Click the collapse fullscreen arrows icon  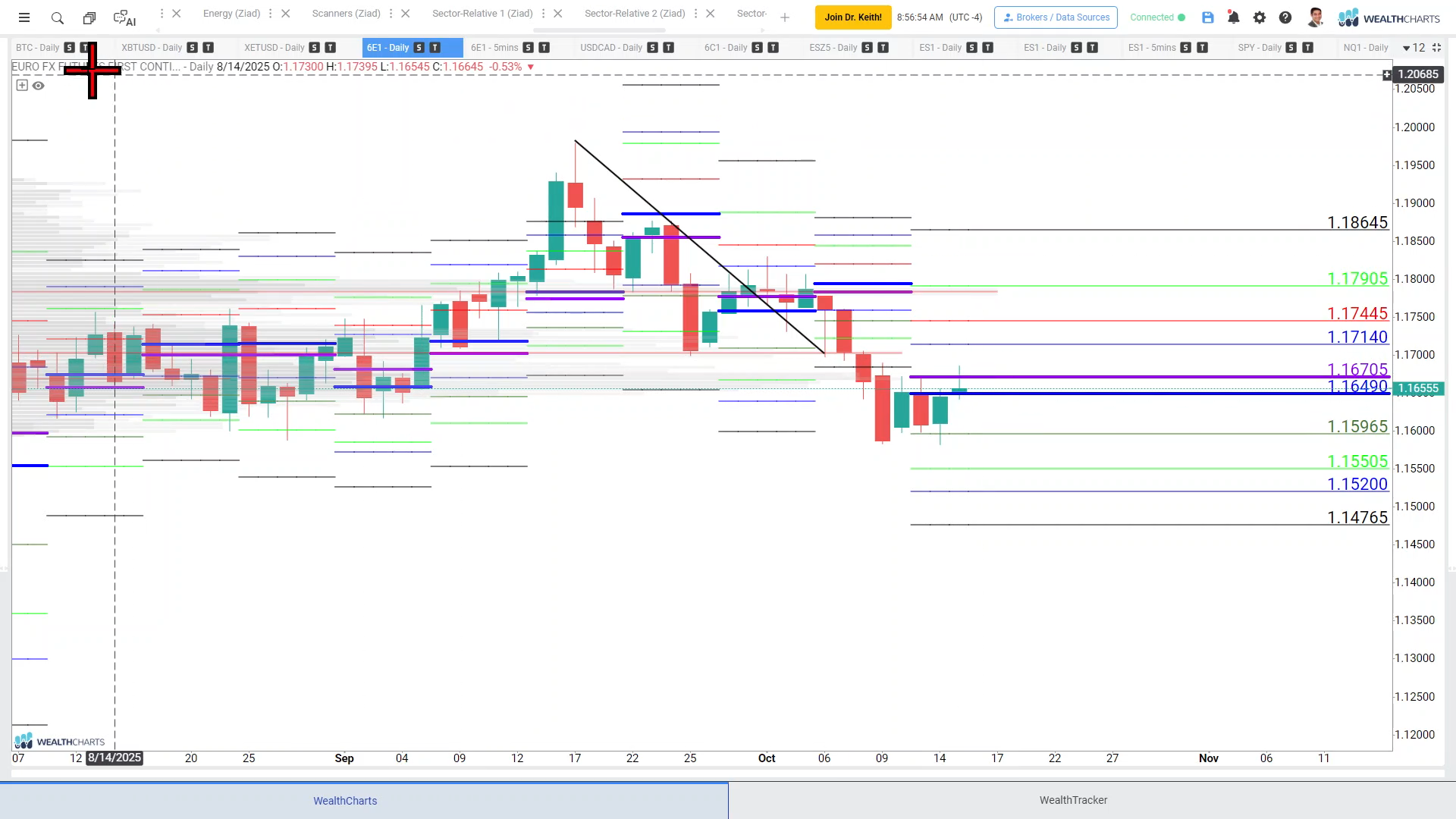1436,47
